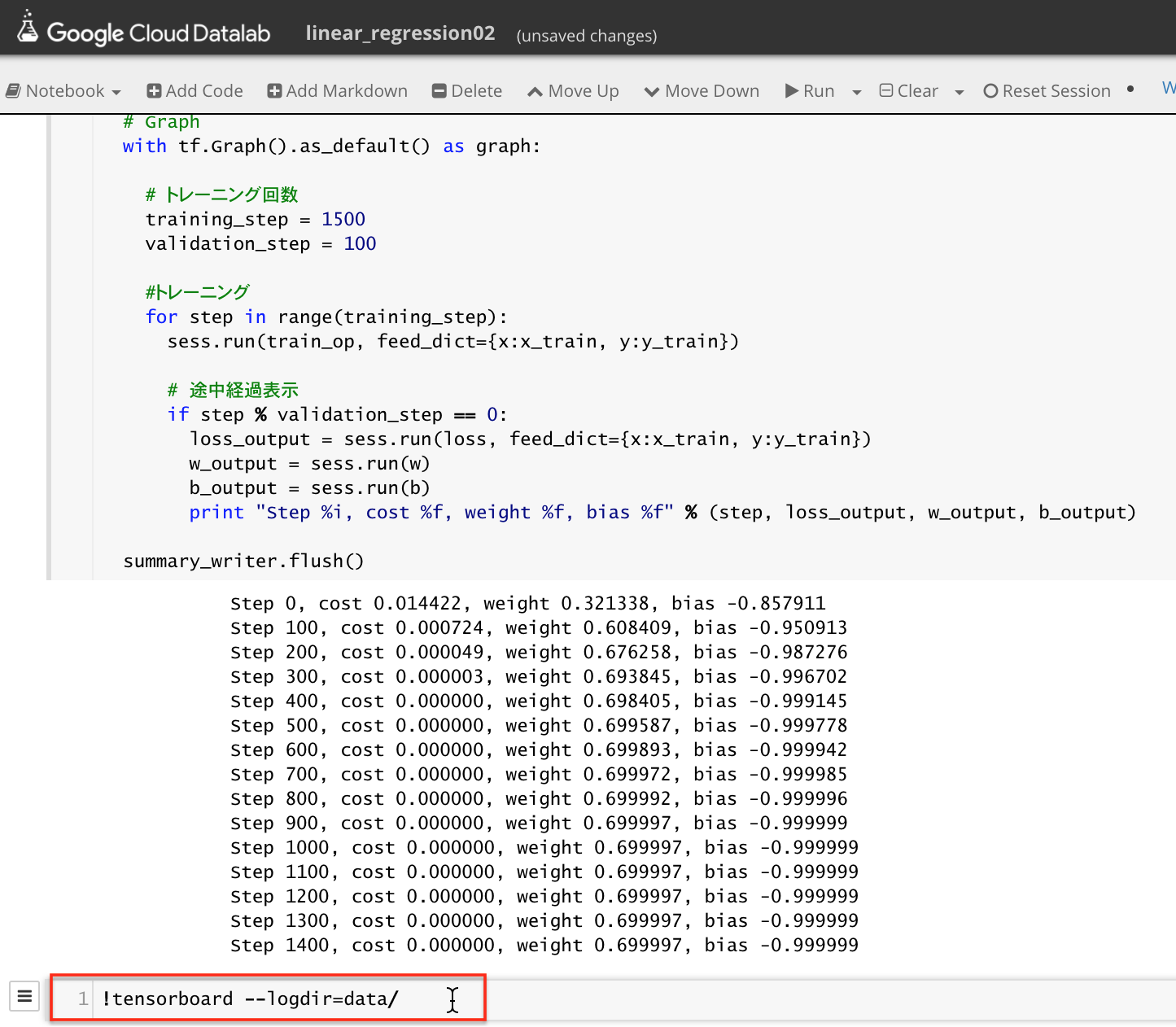The width and height of the screenshot is (1176, 1027).
Task: Click the Google Cloud Datalab flask logo
Action: (x=28, y=28)
